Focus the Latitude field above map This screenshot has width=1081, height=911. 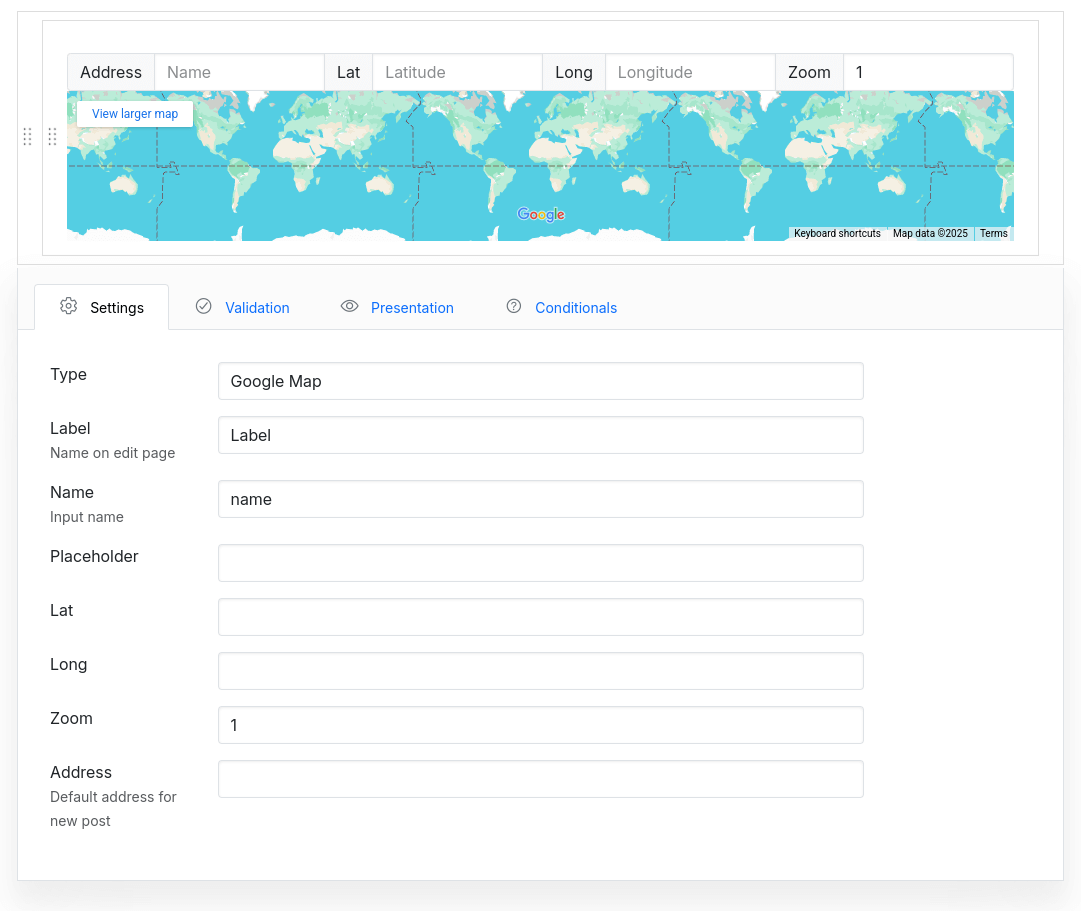pos(457,72)
